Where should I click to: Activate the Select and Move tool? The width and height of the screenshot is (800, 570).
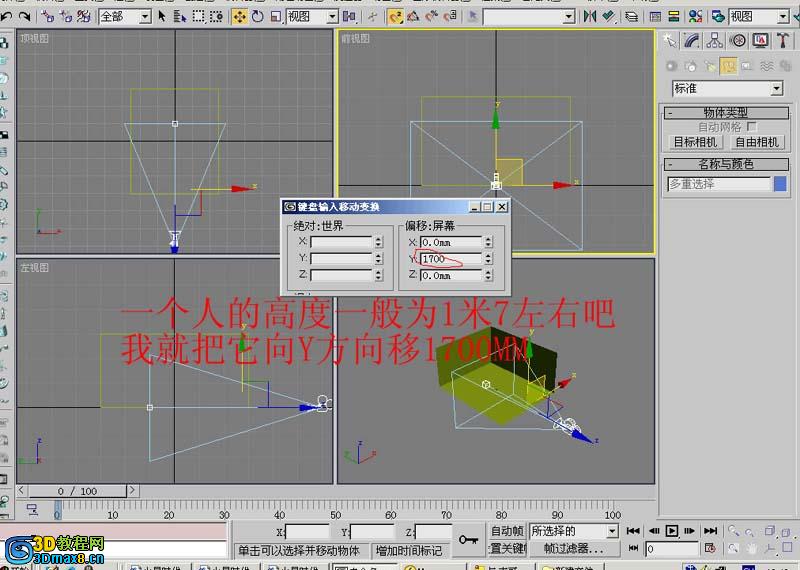[x=239, y=17]
